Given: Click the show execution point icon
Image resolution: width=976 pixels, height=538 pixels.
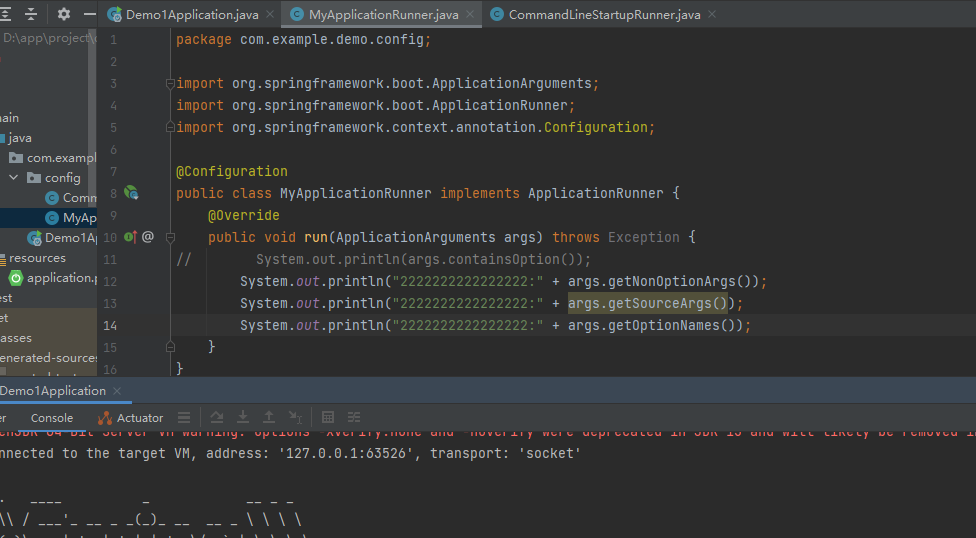Looking at the screenshot, I should [217, 417].
